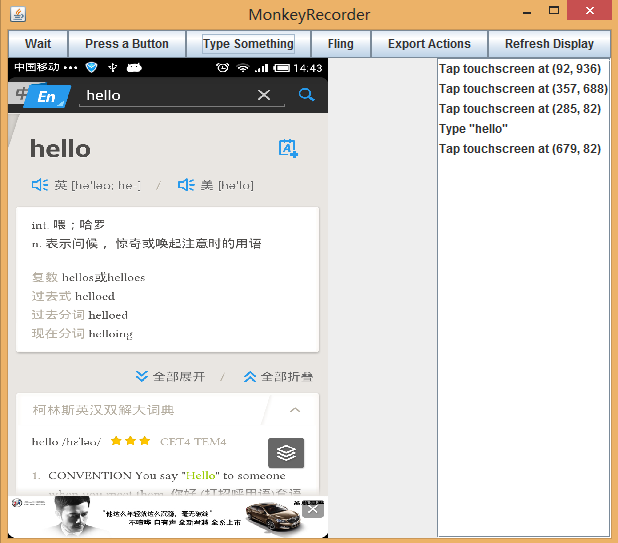Expand all sections with 全部展开
This screenshot has height=543, width=618.
[170, 376]
